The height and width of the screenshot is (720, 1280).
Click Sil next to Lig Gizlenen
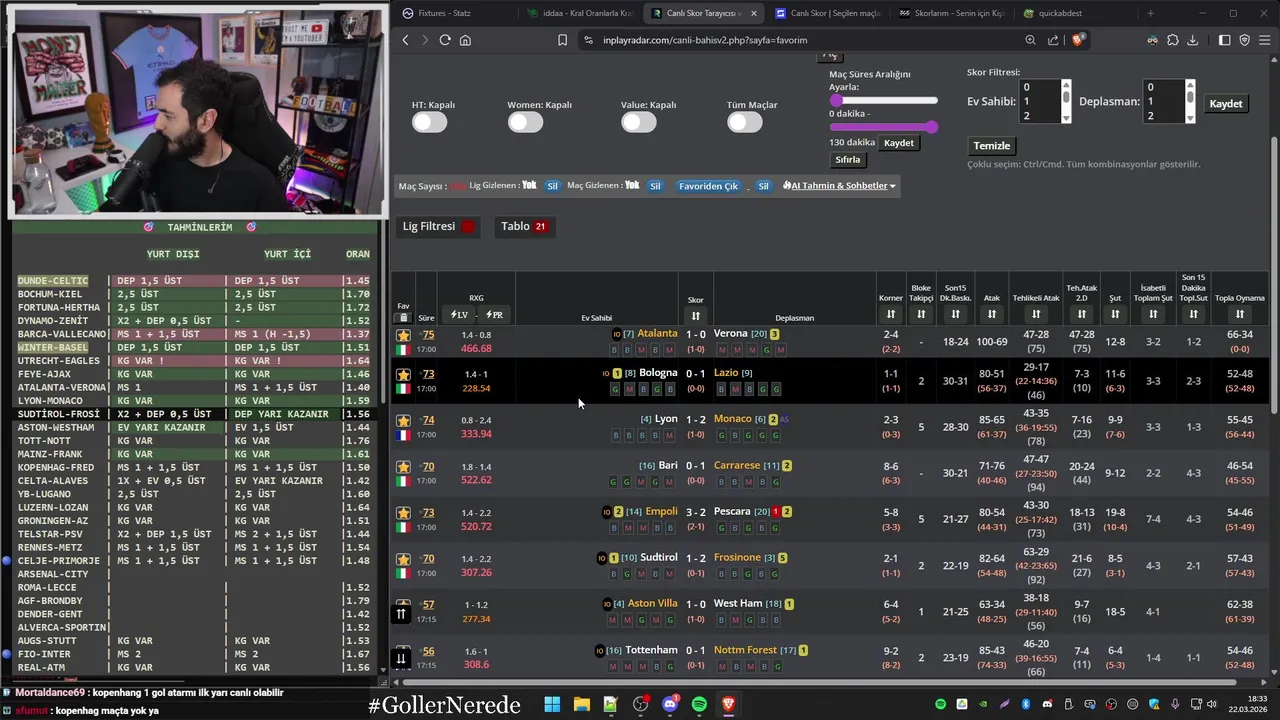pyautogui.click(x=552, y=186)
